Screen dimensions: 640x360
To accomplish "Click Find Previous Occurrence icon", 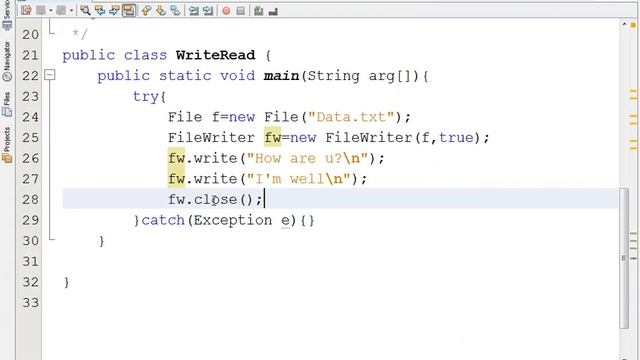I will point(100,11).
